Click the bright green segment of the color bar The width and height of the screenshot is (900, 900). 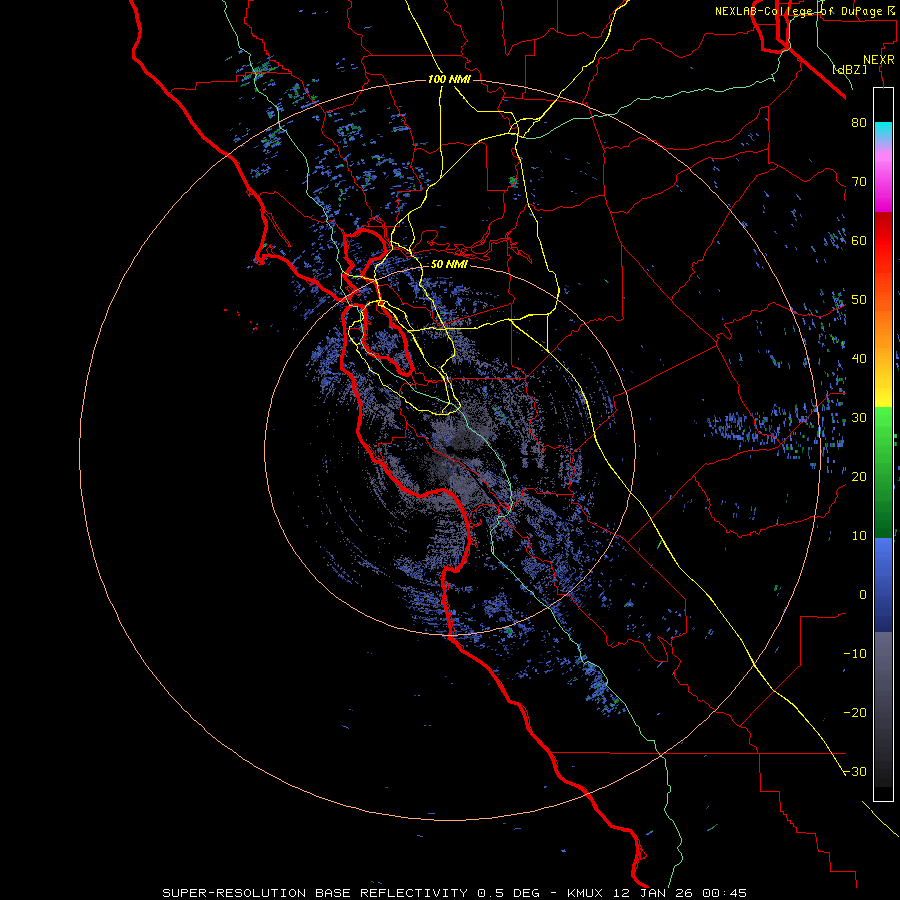click(x=883, y=428)
